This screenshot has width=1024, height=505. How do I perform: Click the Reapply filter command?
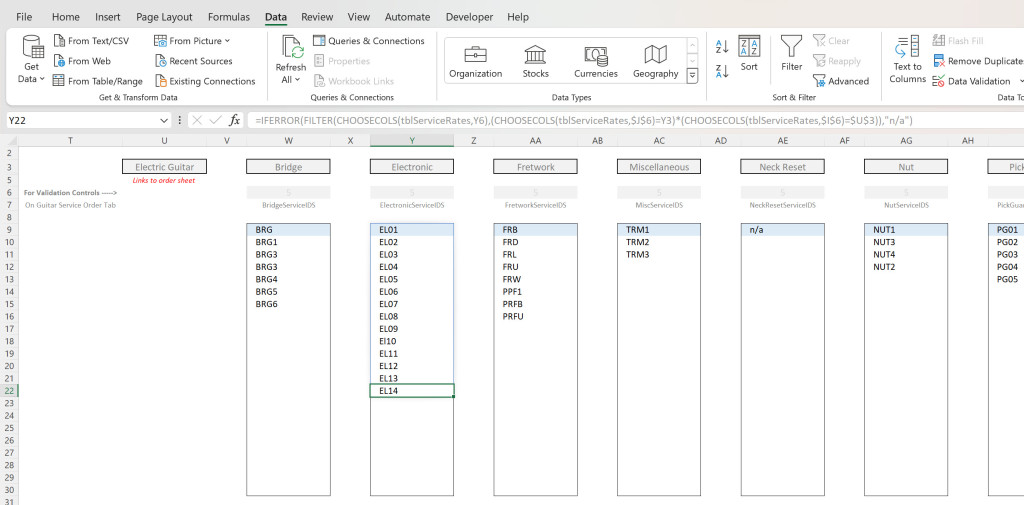click(x=837, y=61)
